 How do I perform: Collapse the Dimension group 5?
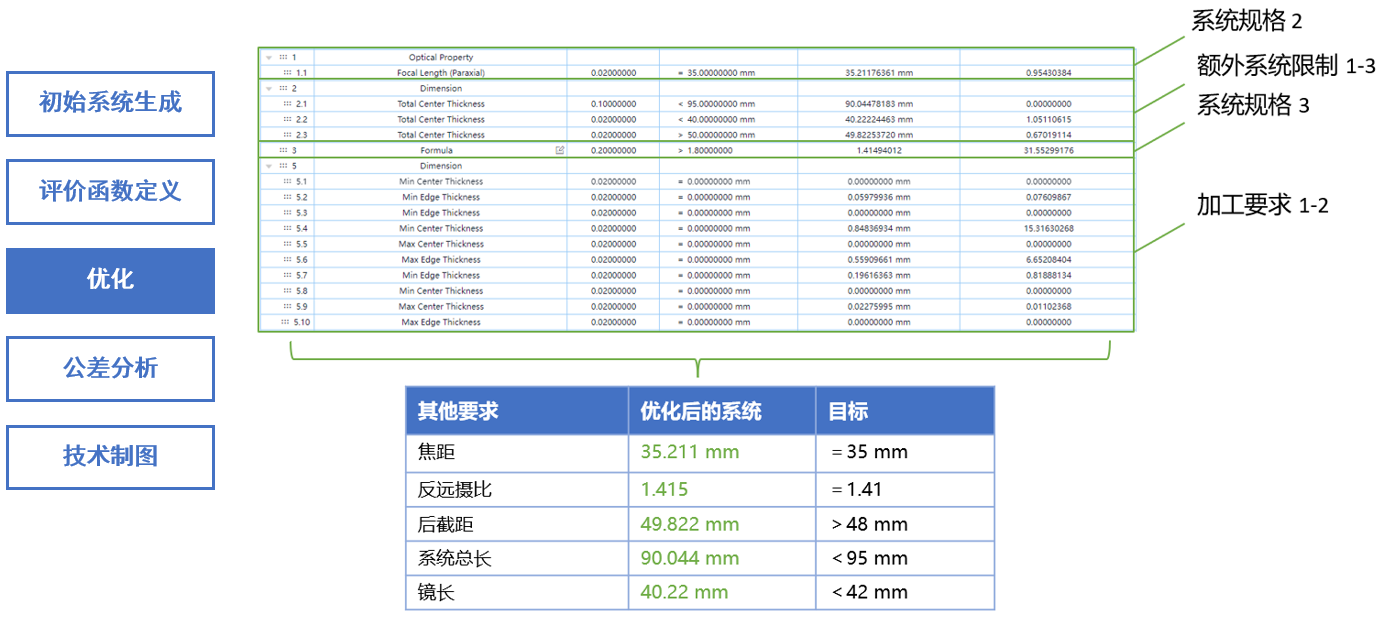[269, 166]
